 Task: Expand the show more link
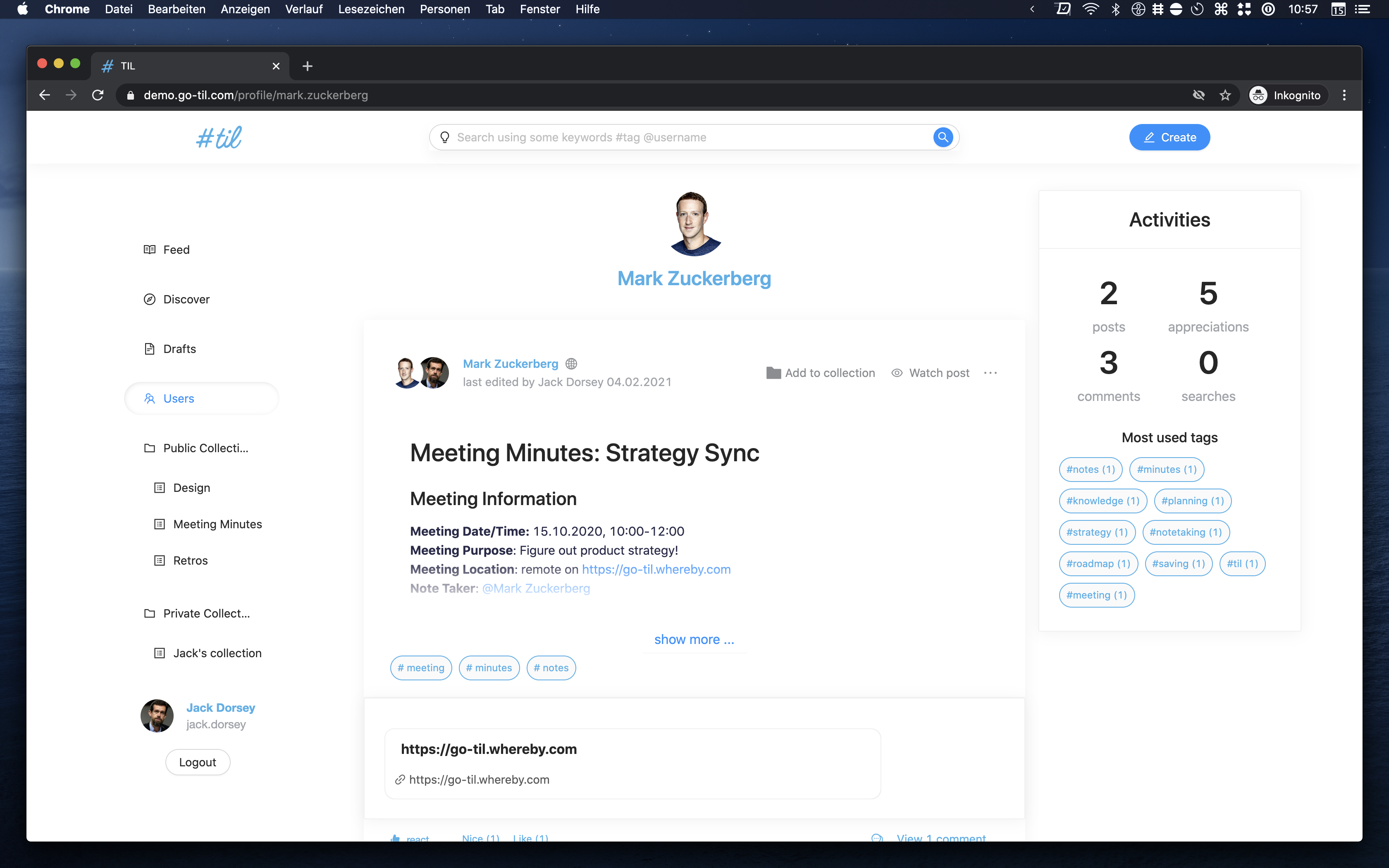click(x=694, y=639)
